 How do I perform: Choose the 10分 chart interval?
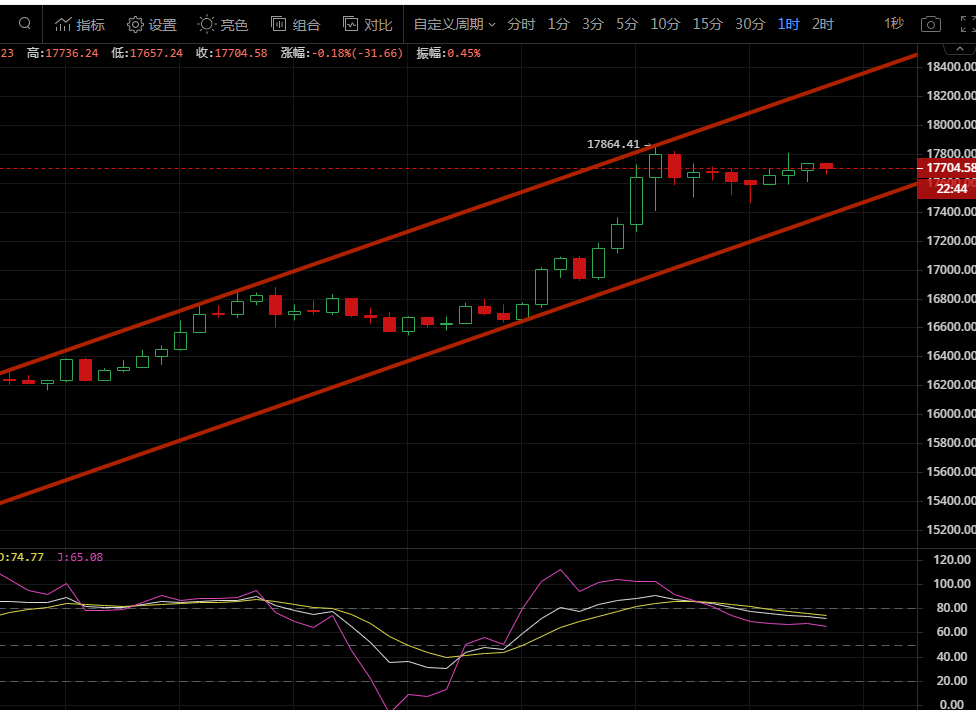[x=665, y=24]
